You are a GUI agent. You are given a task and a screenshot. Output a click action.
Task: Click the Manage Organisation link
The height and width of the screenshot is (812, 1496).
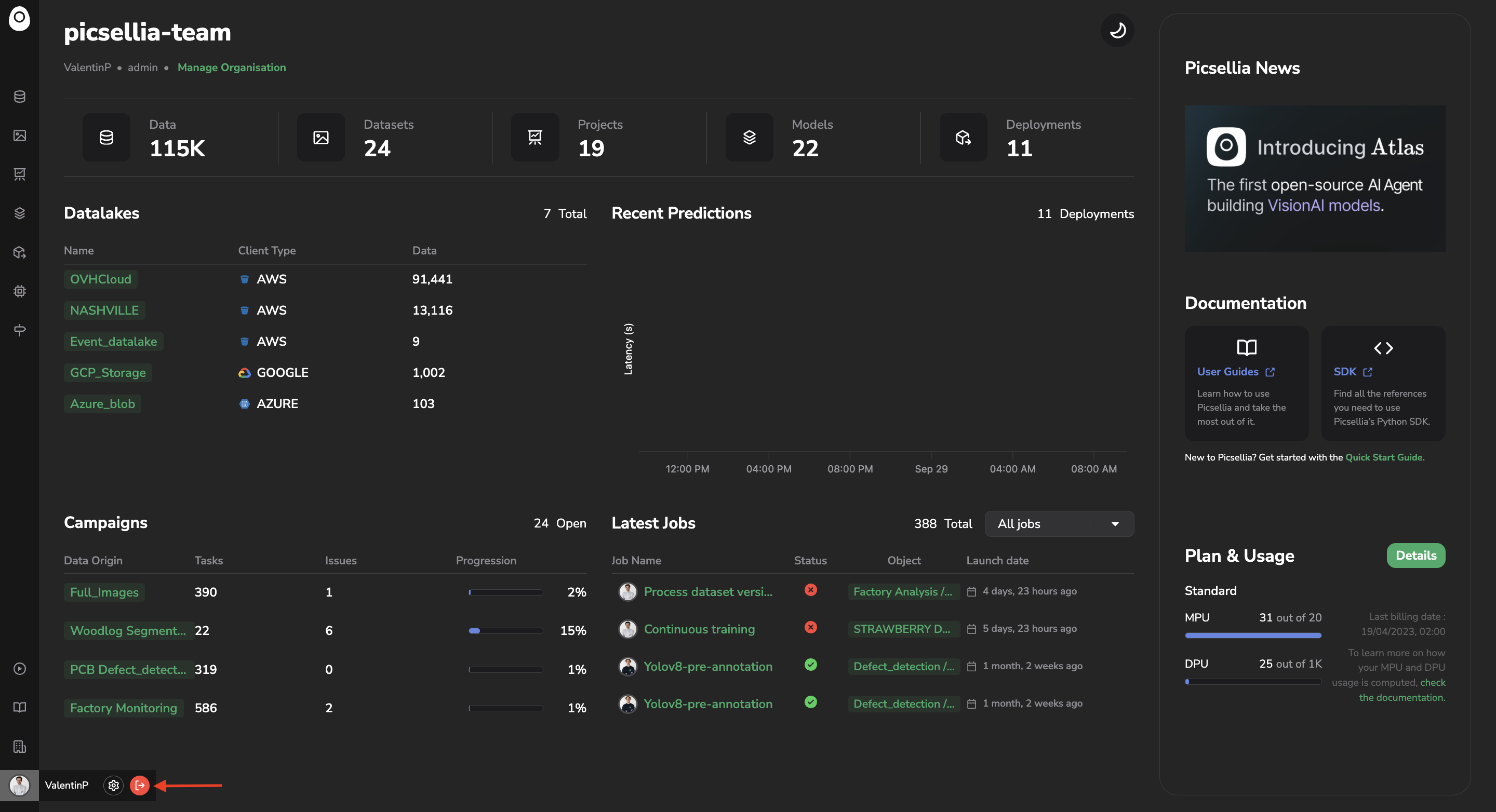tap(231, 67)
